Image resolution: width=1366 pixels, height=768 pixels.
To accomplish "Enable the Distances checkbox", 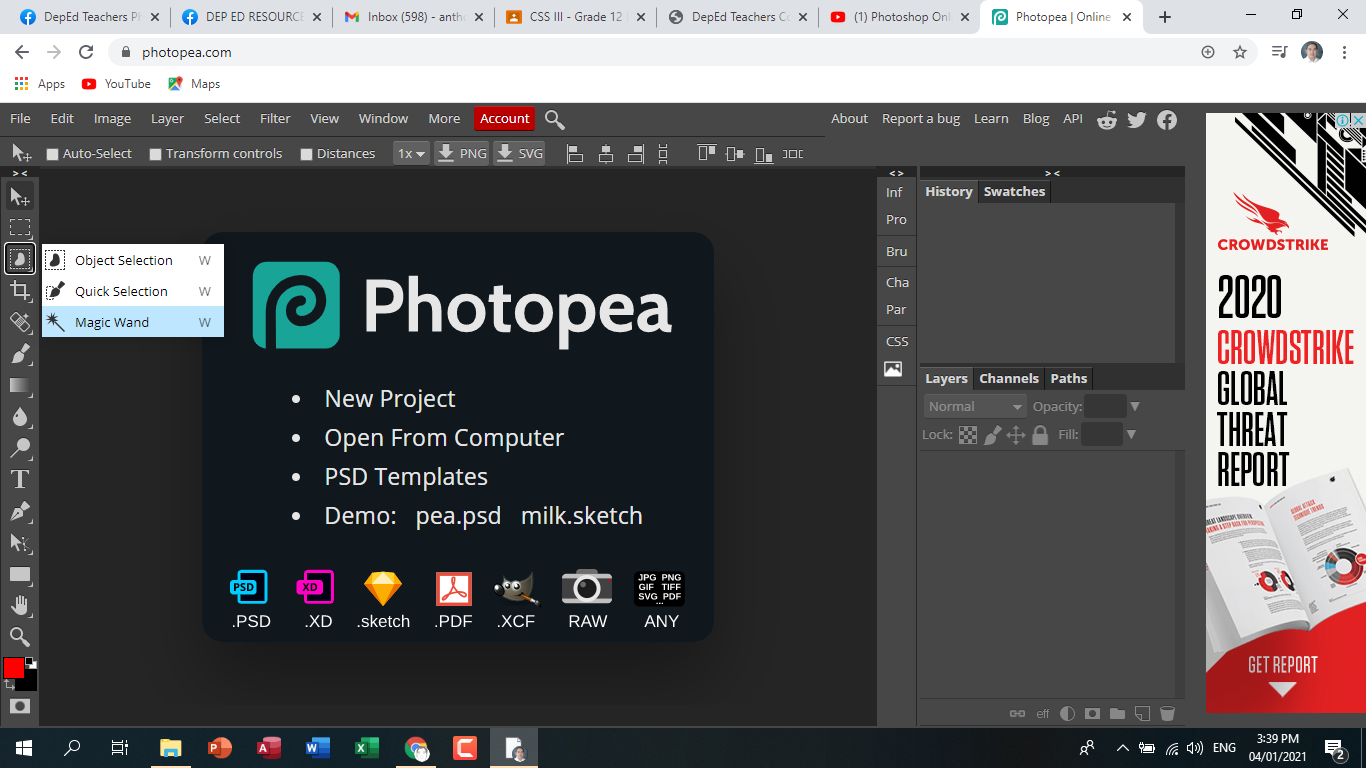I will [x=306, y=154].
